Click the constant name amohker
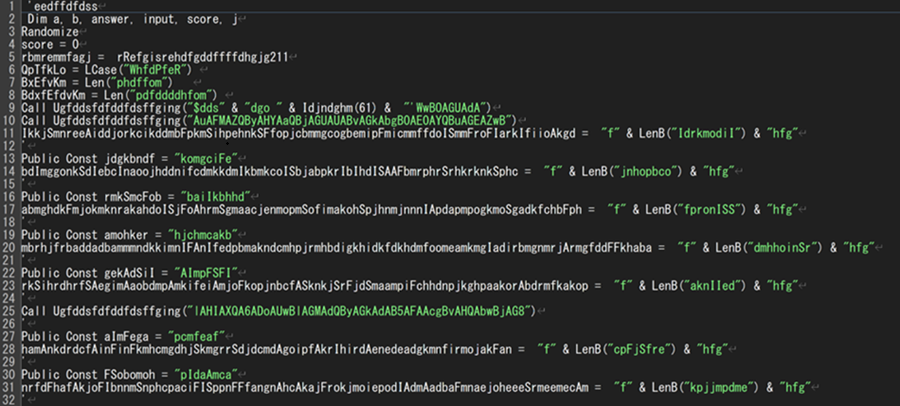This screenshot has height=406, width=900. click(129, 235)
